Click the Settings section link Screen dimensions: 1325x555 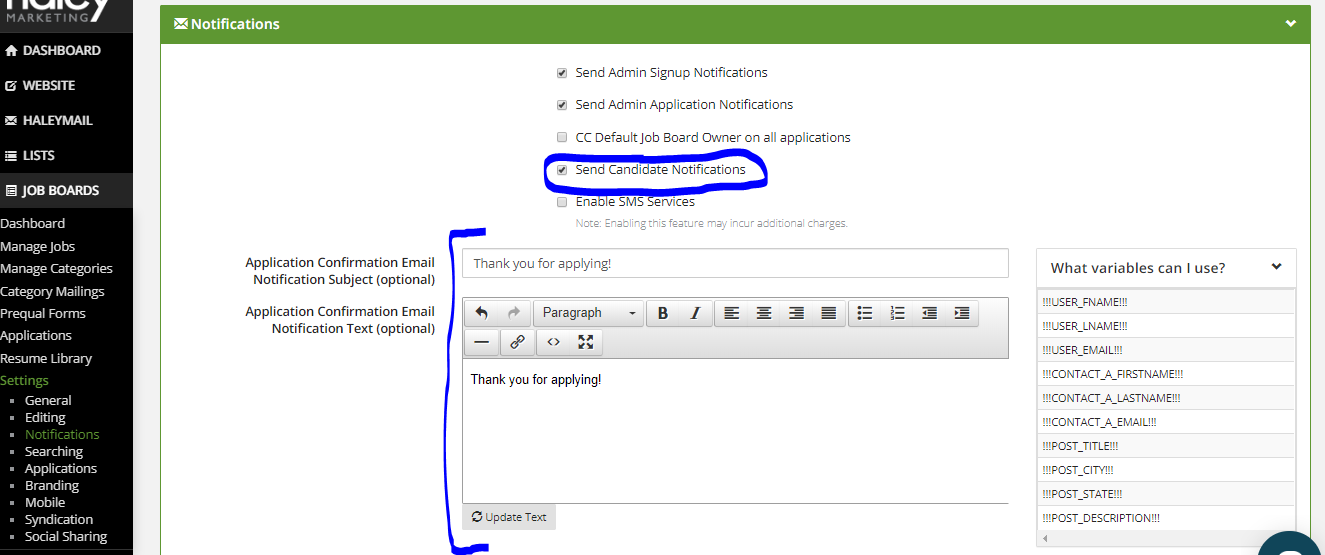click(x=24, y=380)
